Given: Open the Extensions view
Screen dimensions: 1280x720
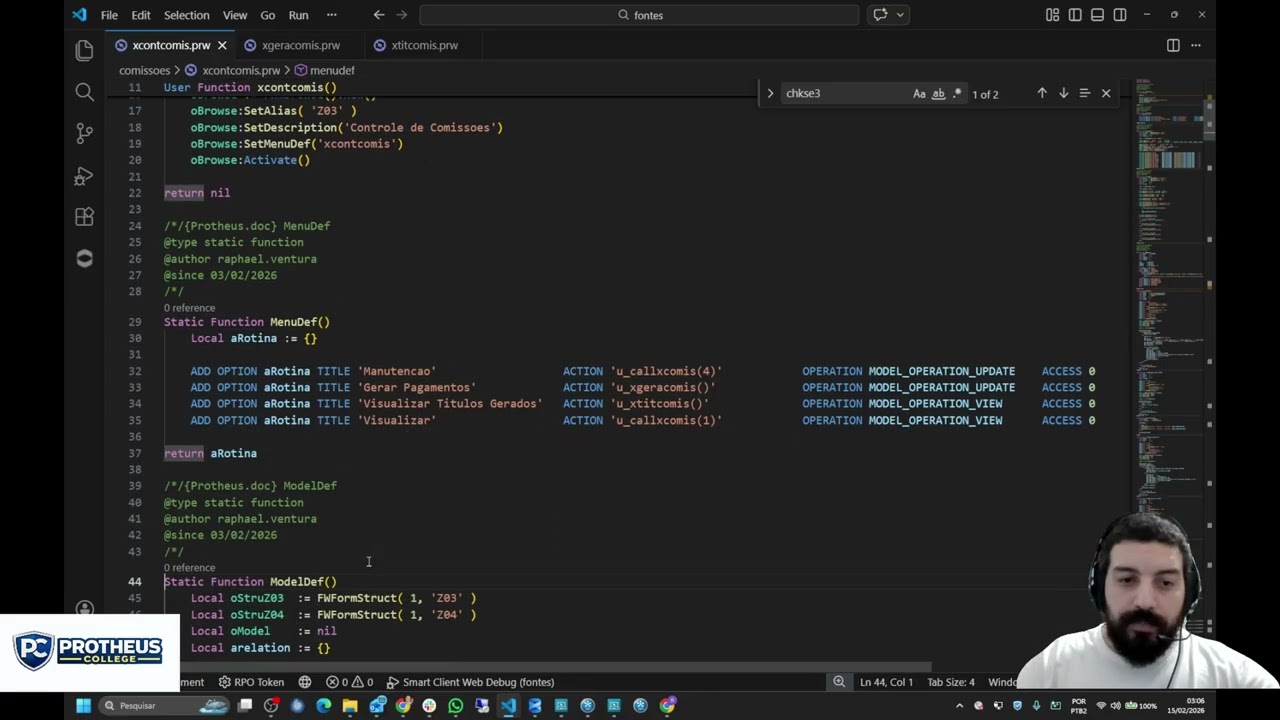Looking at the screenshot, I should 84,217.
